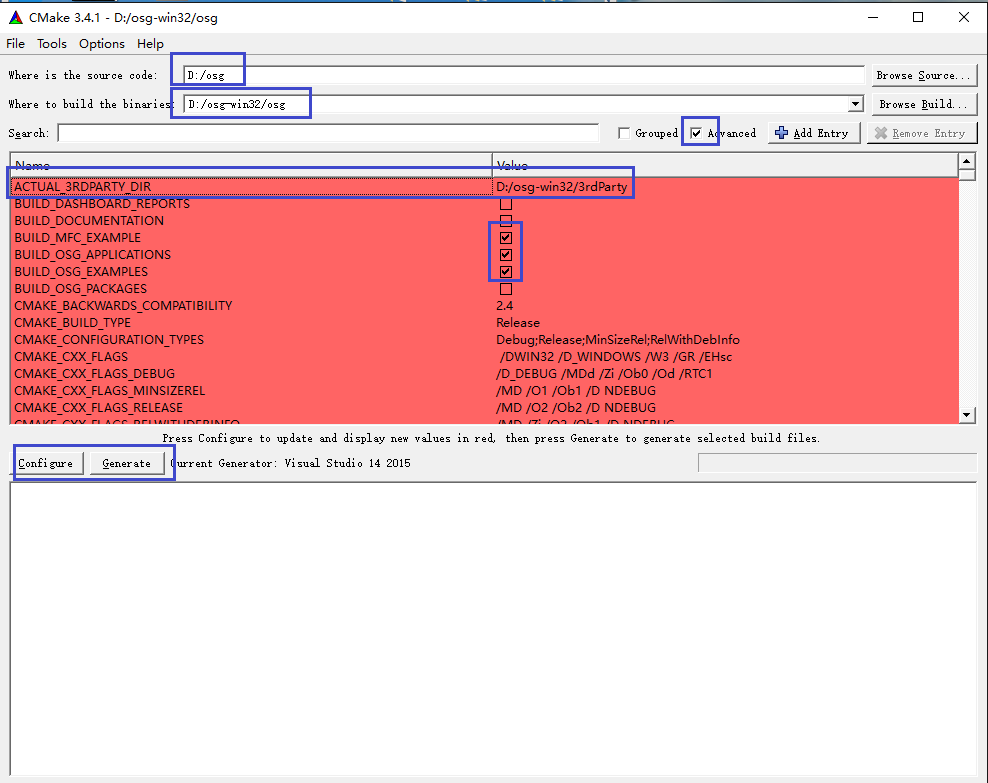Viewport: 988px width, 783px height.
Task: Select the BUILD_DASHBOARD_REPORTS entry name
Action: coord(102,203)
